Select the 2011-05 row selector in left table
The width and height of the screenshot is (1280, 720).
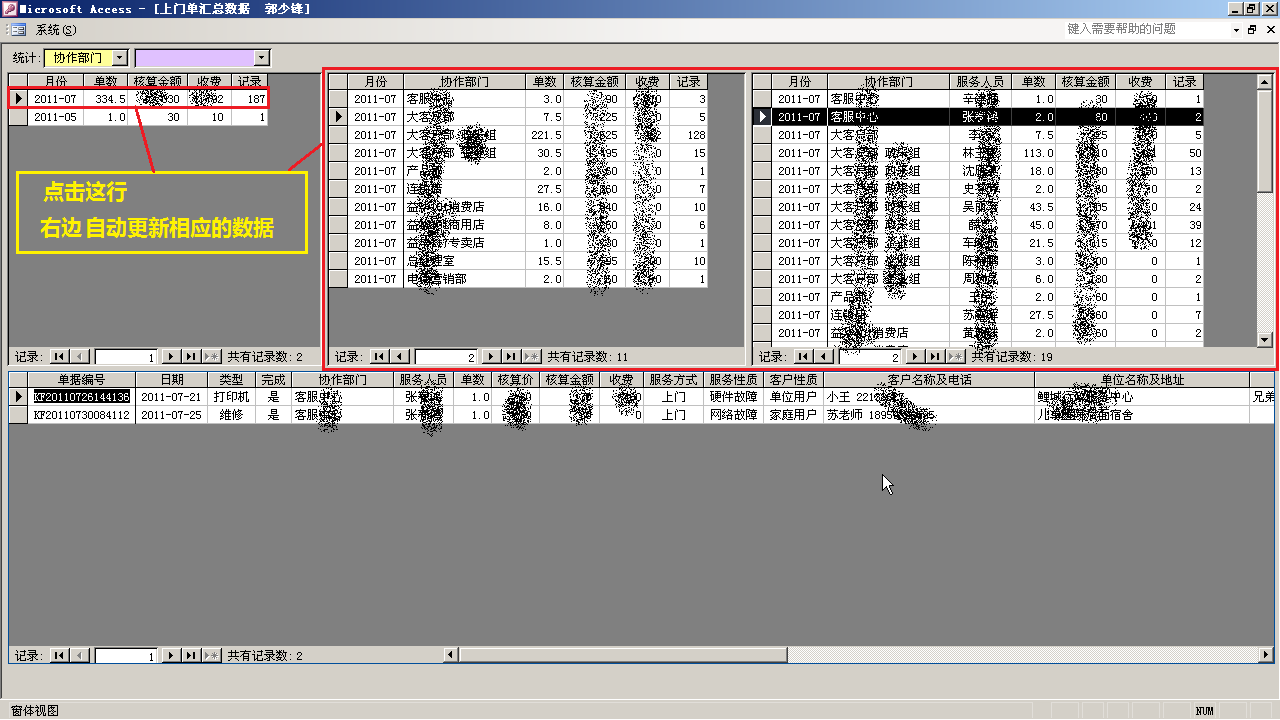coord(18,117)
